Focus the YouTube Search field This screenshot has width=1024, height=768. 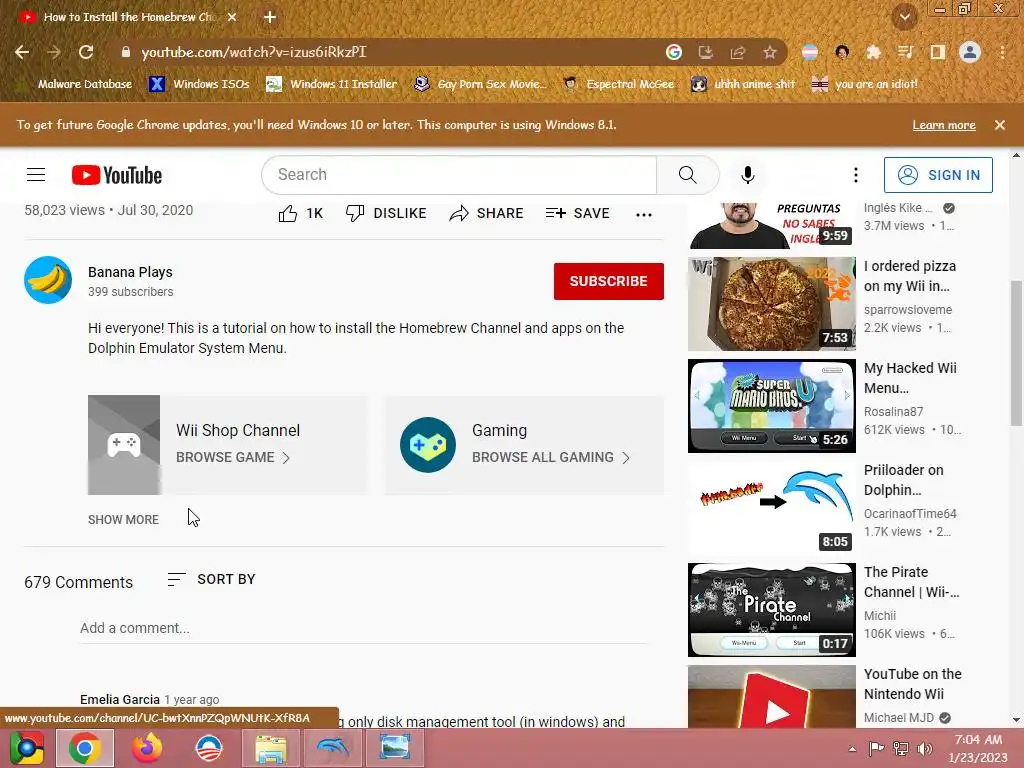coord(459,175)
